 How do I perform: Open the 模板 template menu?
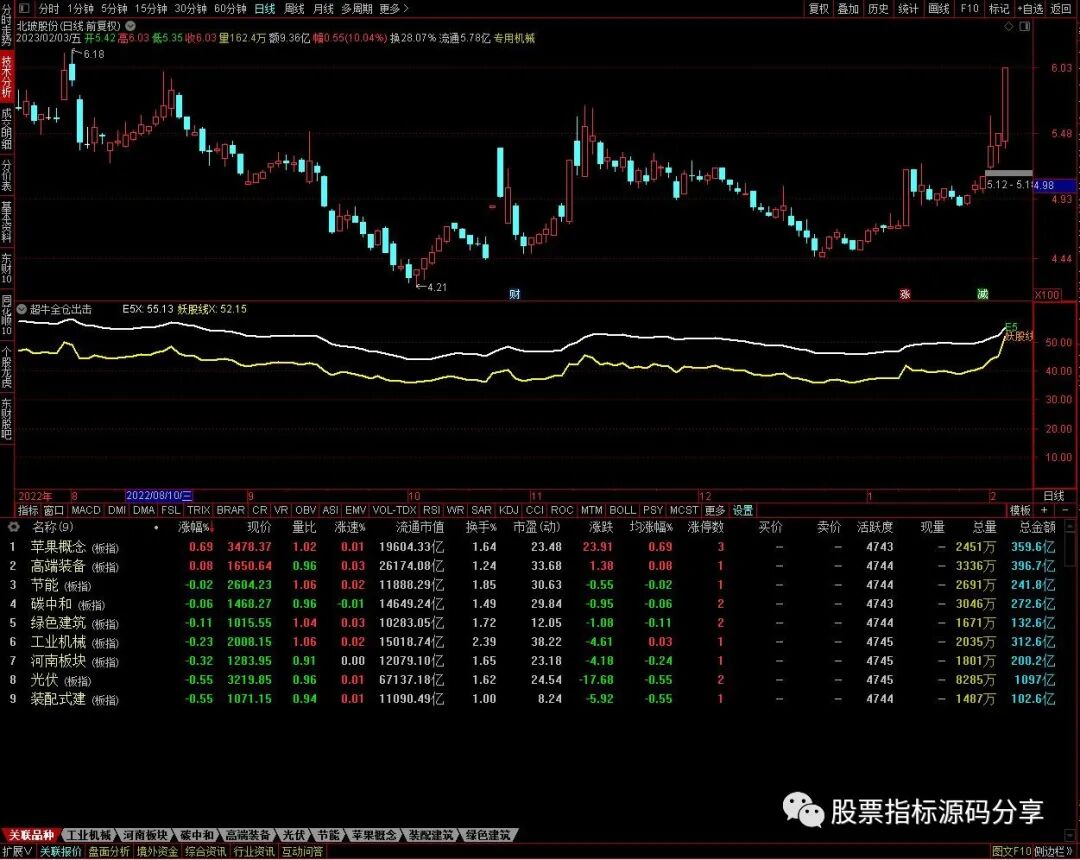[1020, 510]
